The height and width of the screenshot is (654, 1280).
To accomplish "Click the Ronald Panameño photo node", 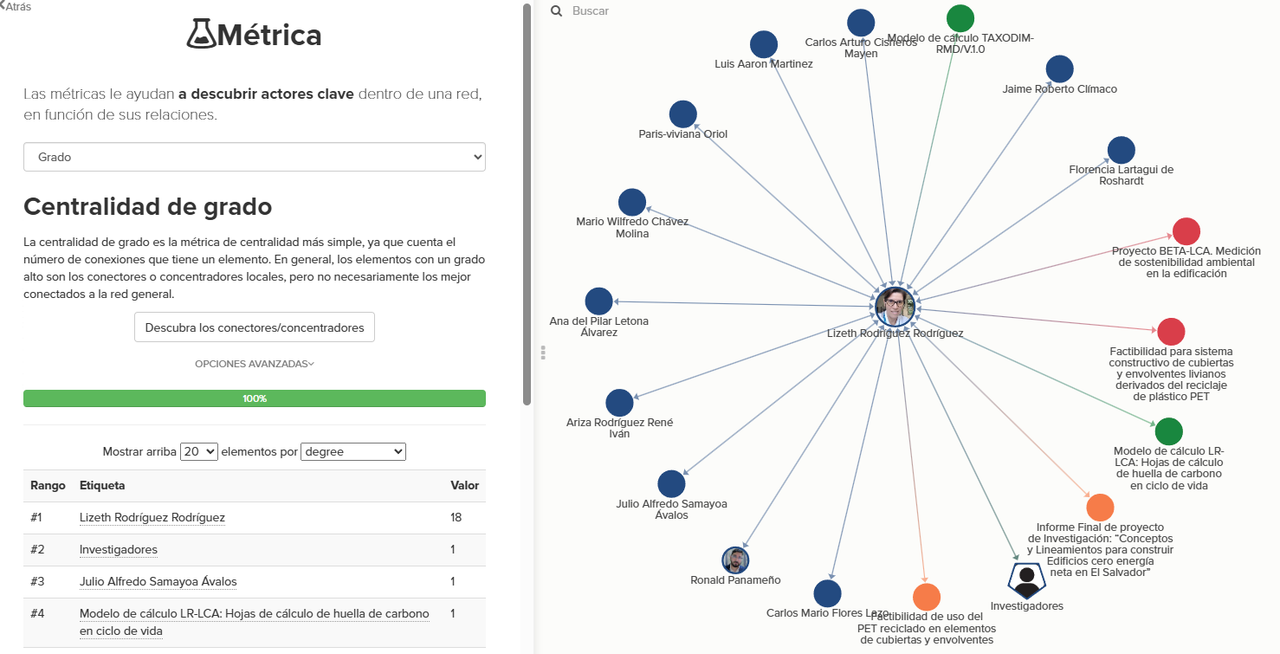I will [735, 560].
